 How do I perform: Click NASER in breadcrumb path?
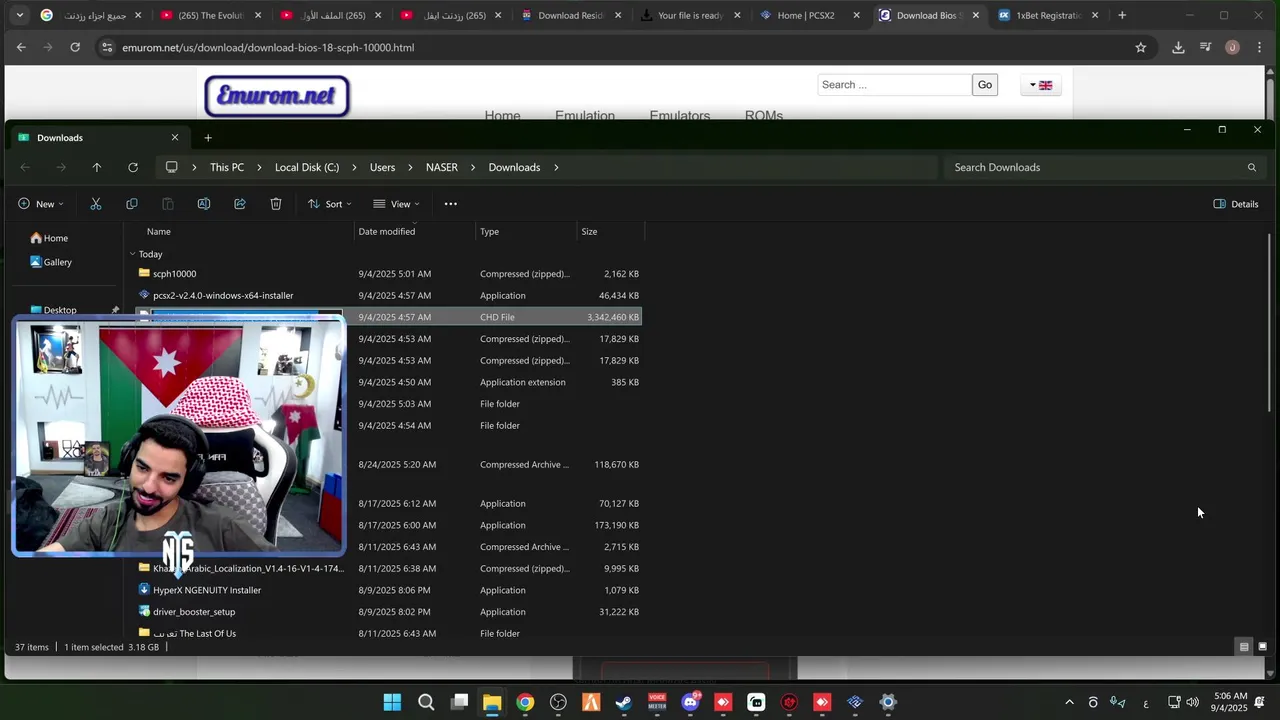coord(442,168)
